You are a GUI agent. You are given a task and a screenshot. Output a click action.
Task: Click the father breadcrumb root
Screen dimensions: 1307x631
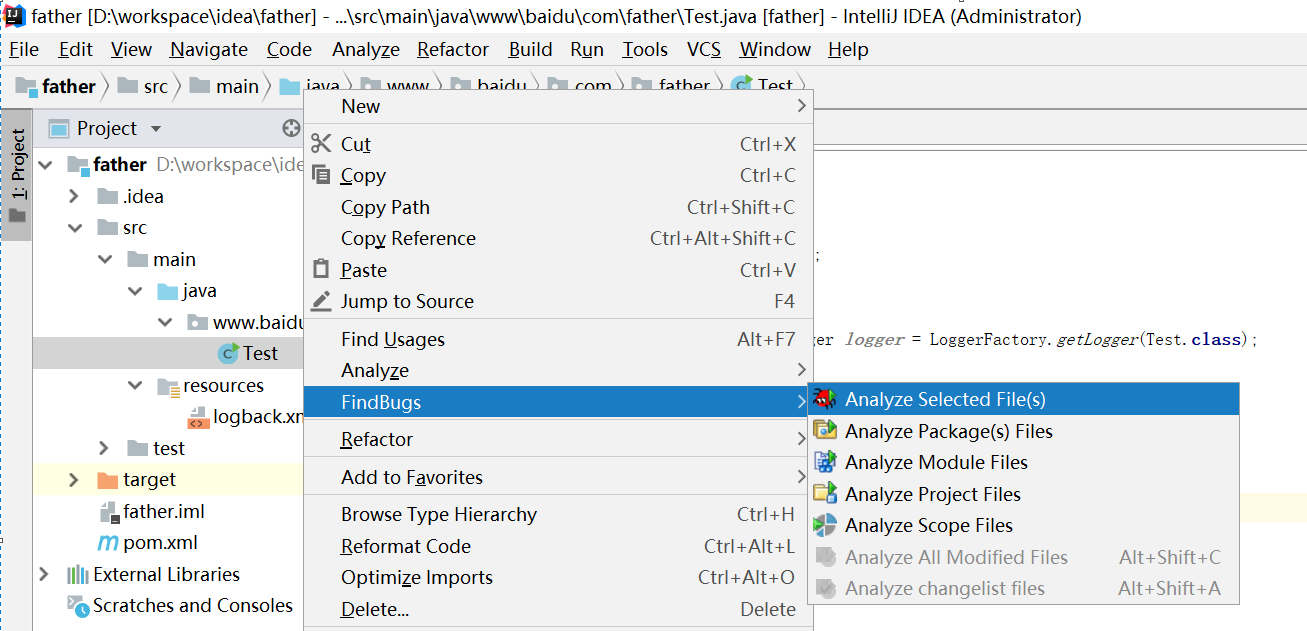tap(57, 86)
